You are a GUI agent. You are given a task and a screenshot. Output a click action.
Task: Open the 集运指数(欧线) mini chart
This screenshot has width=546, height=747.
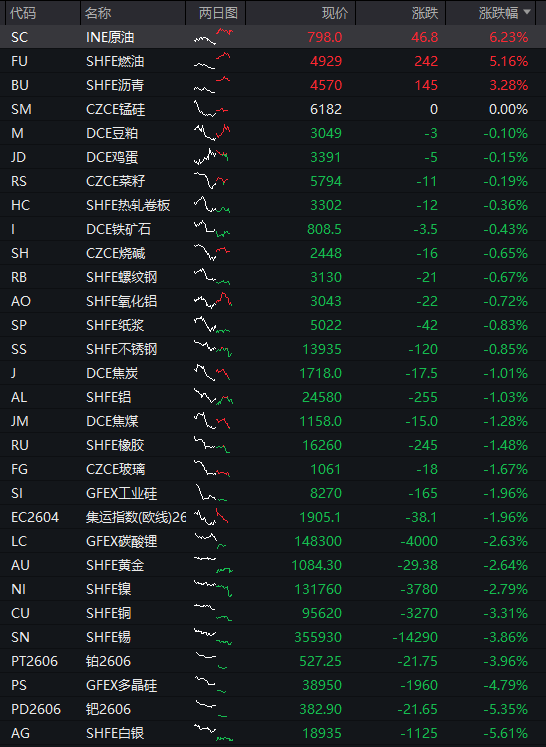tap(212, 517)
